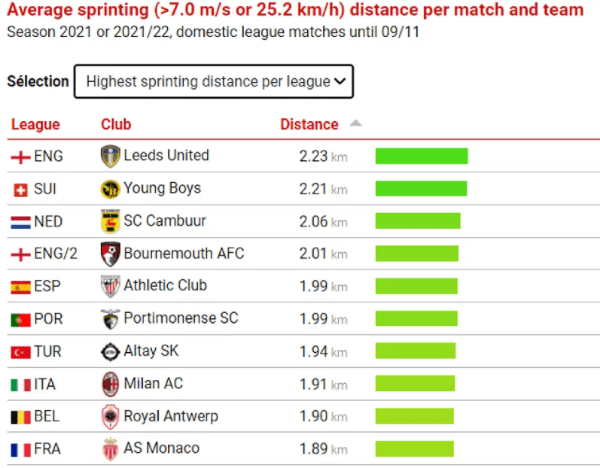
Task: Click the Young Boys club logo
Action: (110, 189)
